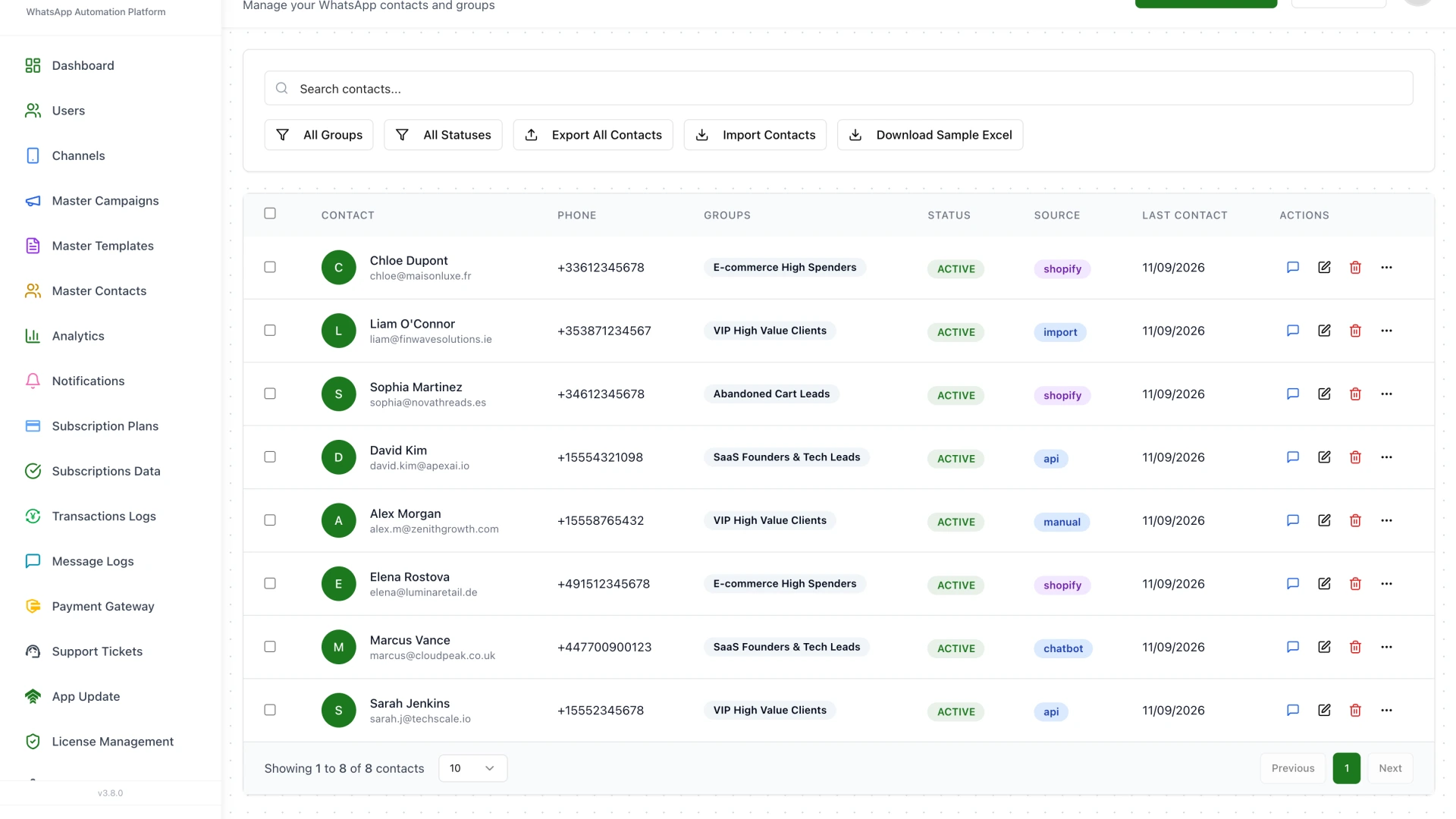Click the Notifications bell icon
The height and width of the screenshot is (819, 1456).
33,381
